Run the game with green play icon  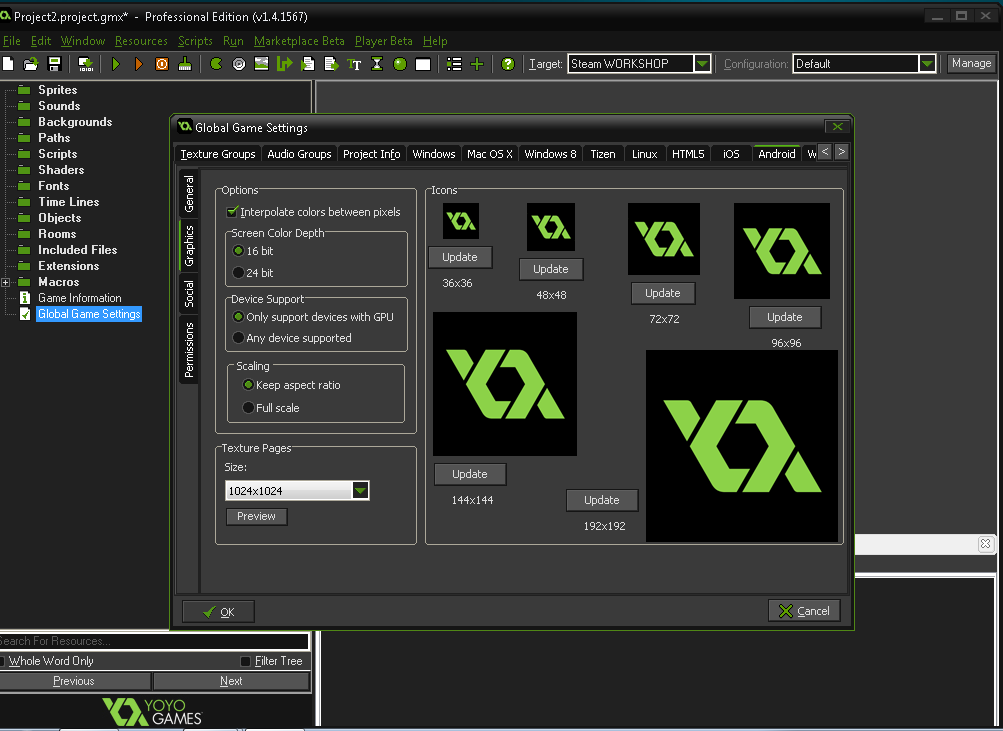click(x=116, y=64)
